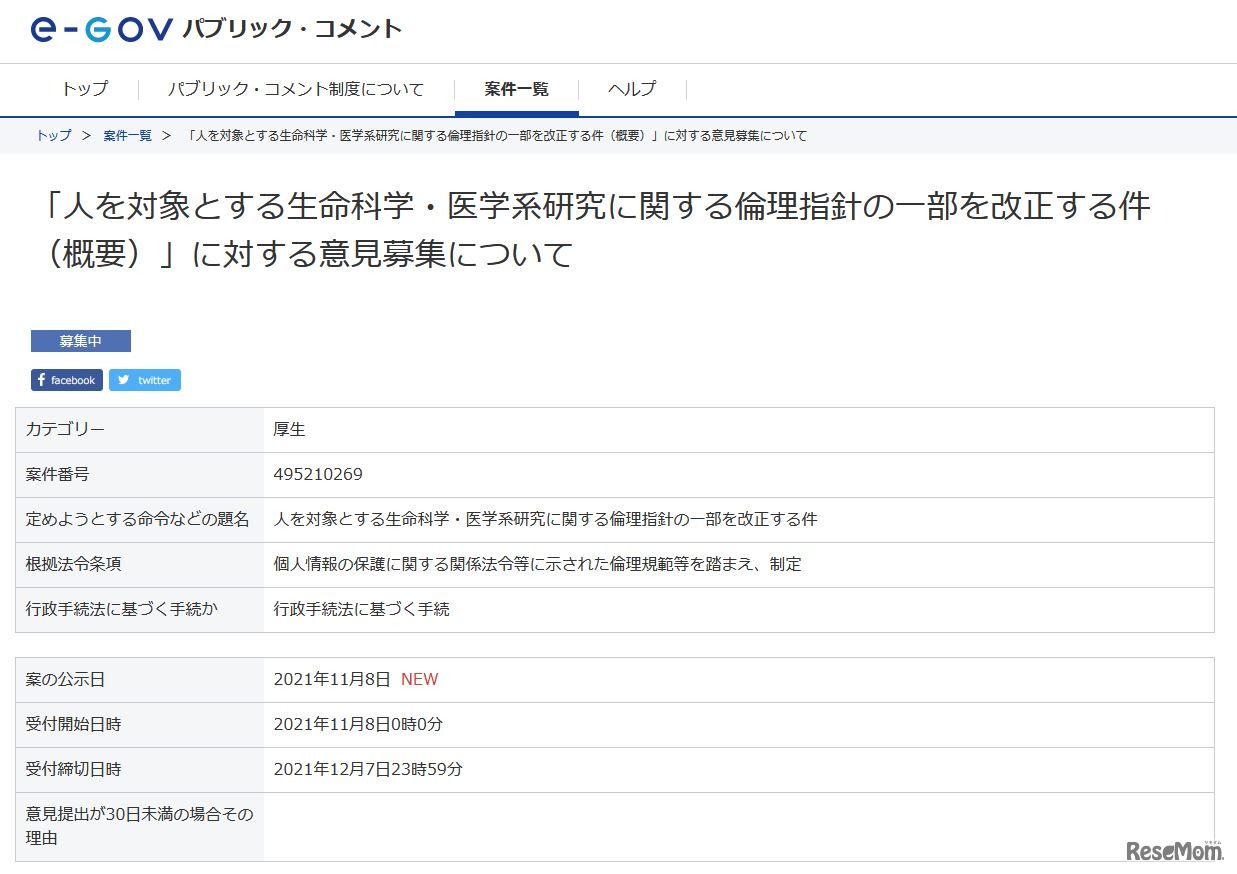The width and height of the screenshot is (1237, 874).
Task: Click the トップ breadcrumb link
Action: tap(51, 135)
